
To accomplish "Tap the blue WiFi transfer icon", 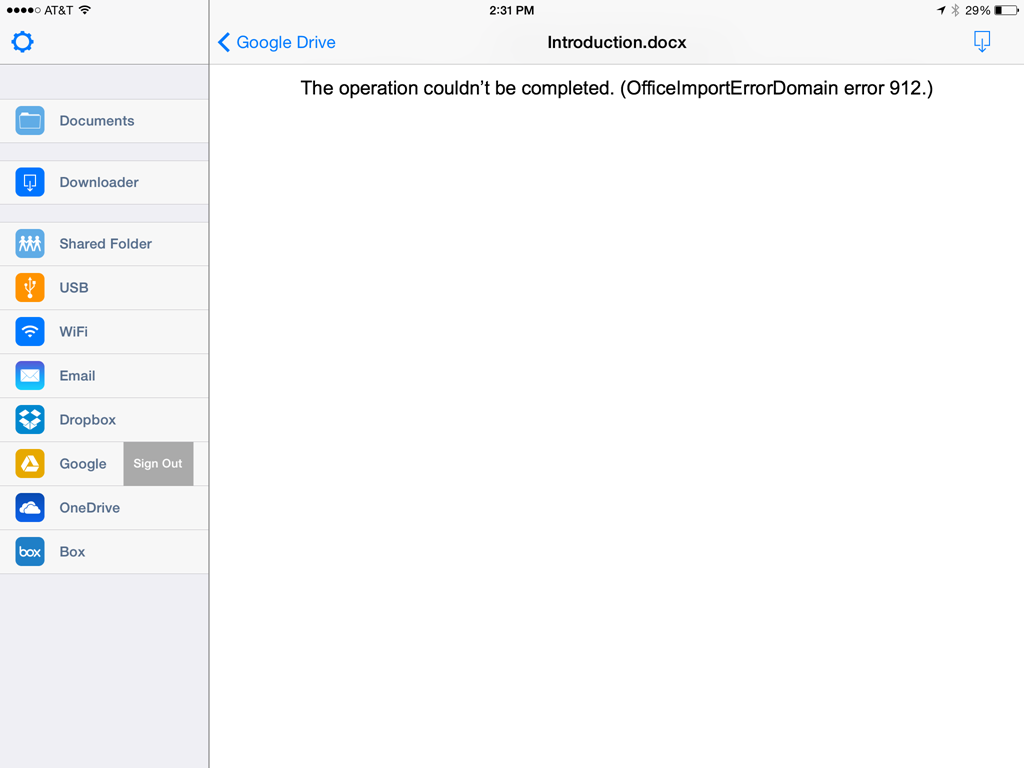I will (30, 332).
